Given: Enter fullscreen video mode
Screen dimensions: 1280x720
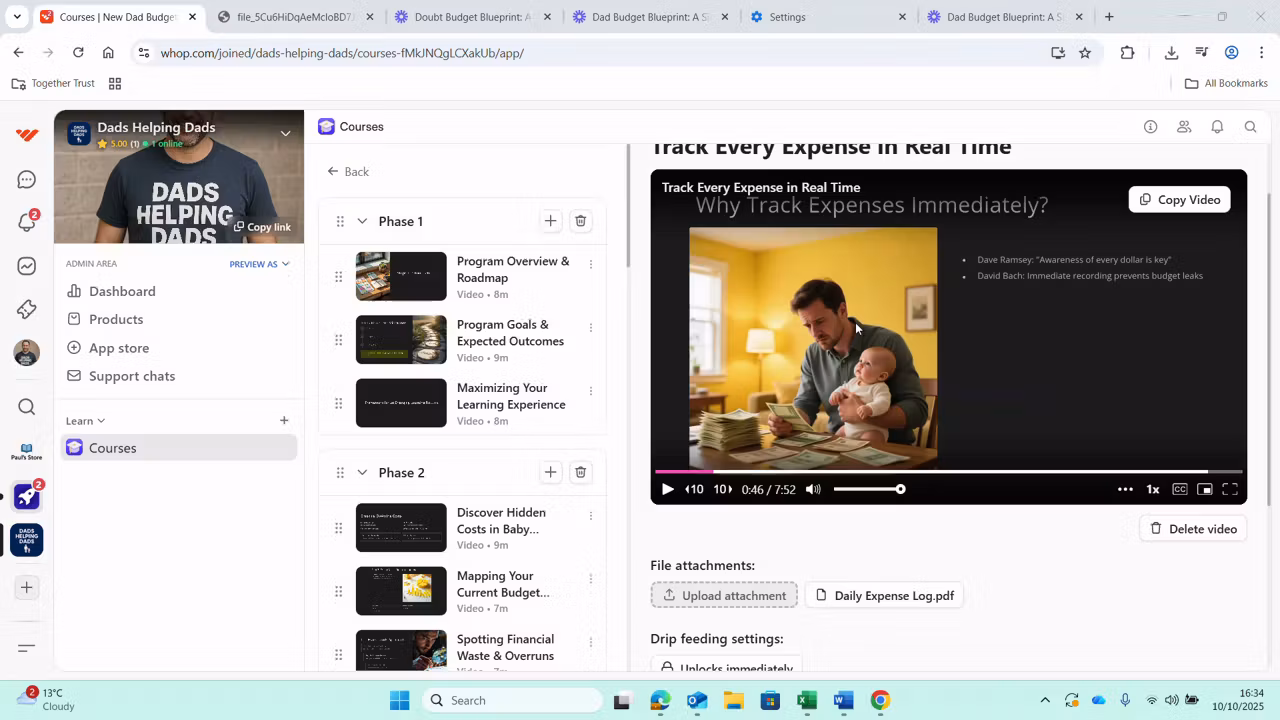Looking at the screenshot, I should [x=1230, y=489].
